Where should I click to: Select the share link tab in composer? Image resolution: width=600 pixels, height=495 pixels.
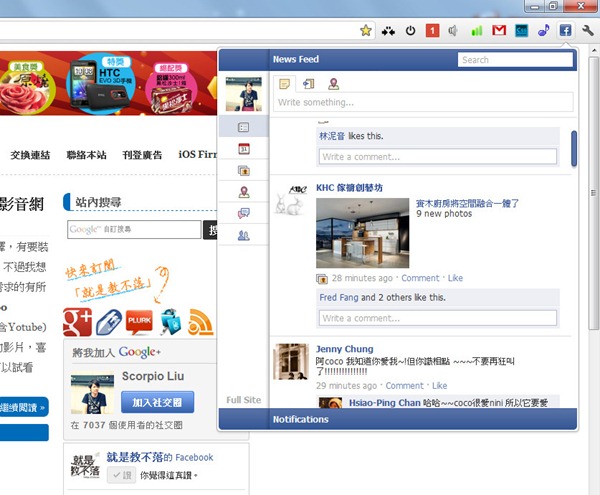[308, 83]
